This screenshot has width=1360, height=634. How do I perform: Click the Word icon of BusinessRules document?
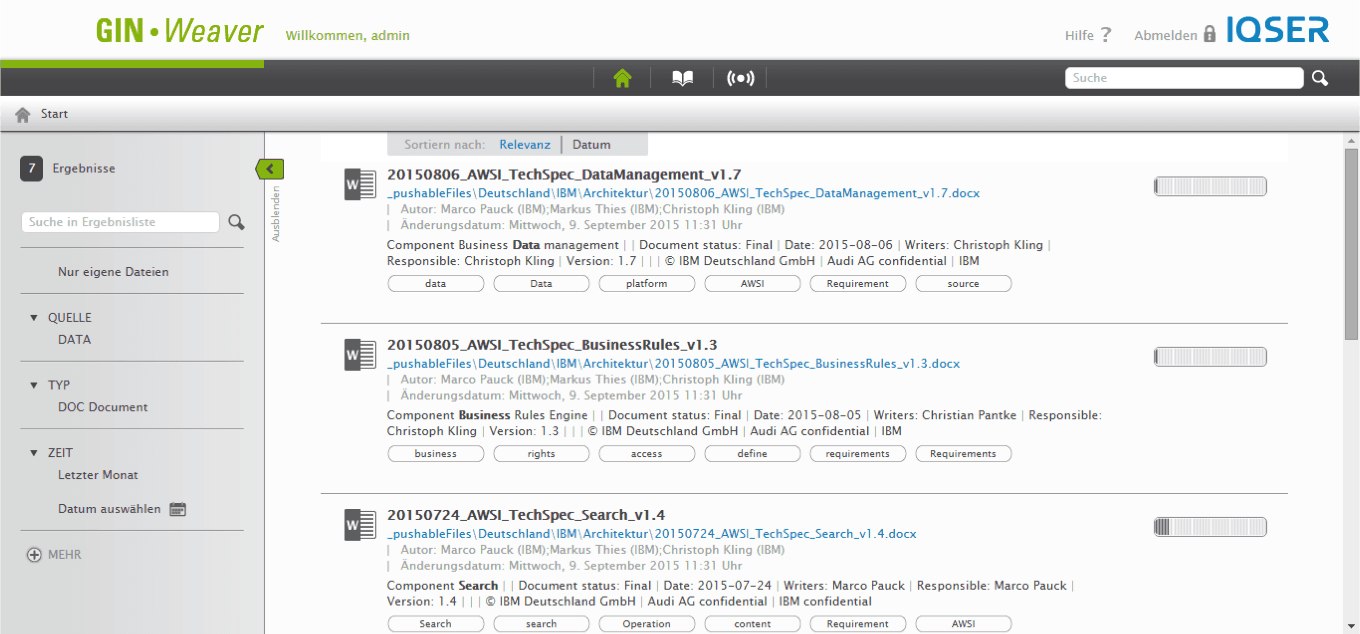pos(360,354)
